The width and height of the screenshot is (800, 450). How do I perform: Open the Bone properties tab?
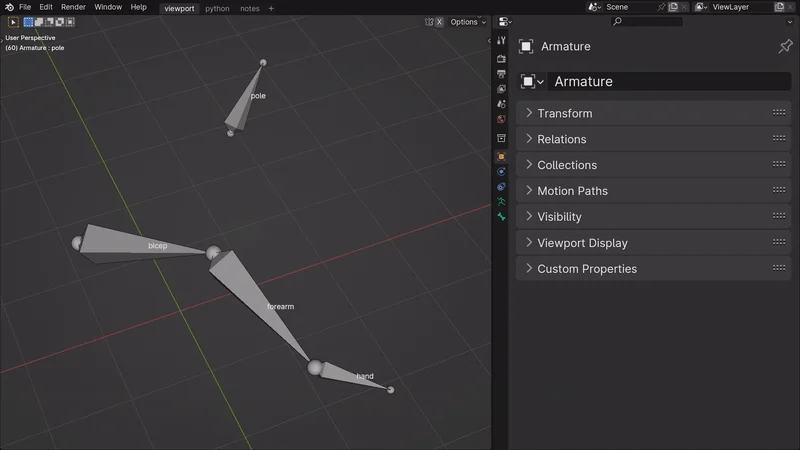501,217
